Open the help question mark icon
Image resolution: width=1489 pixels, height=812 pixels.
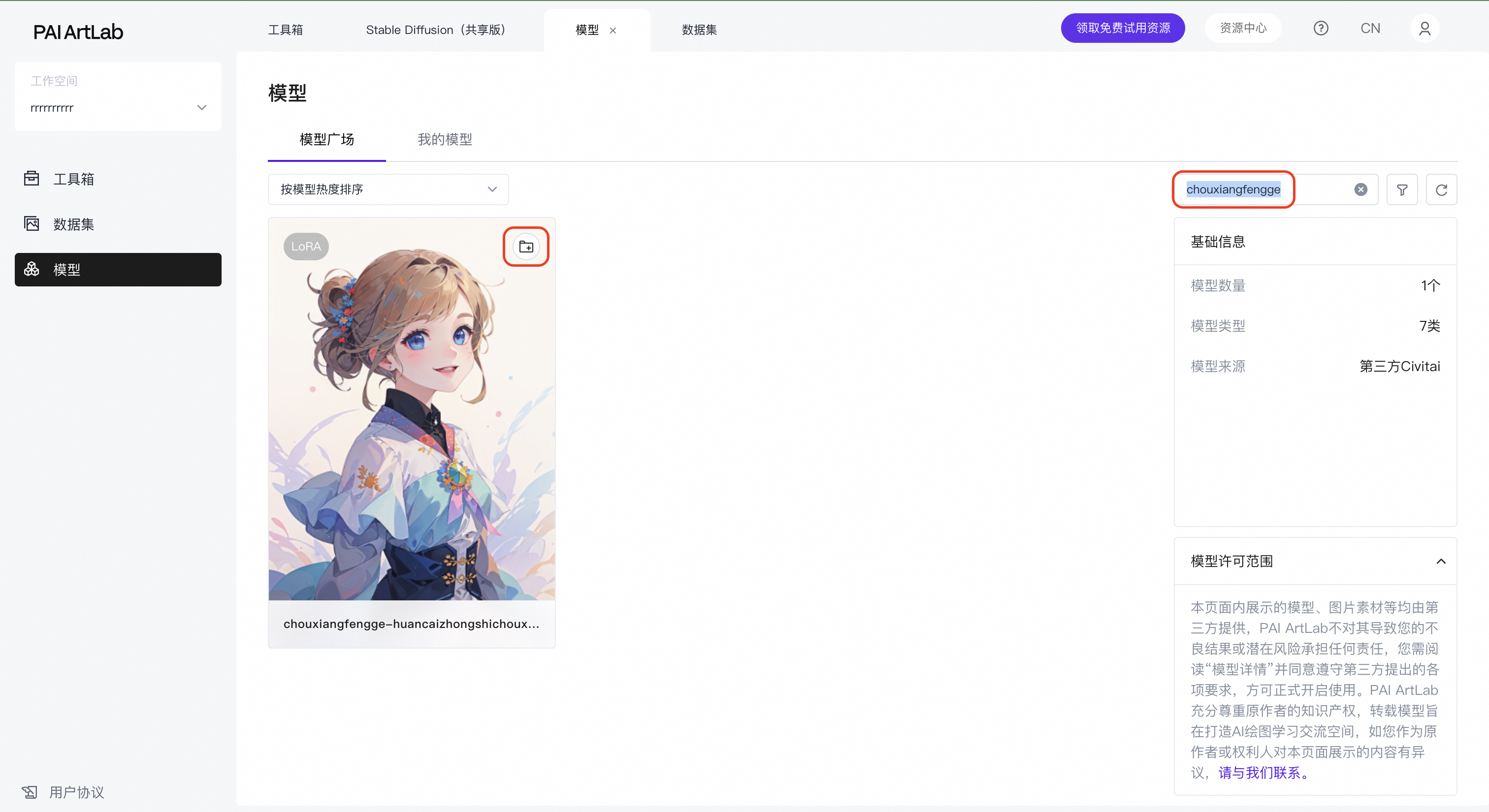(1320, 29)
